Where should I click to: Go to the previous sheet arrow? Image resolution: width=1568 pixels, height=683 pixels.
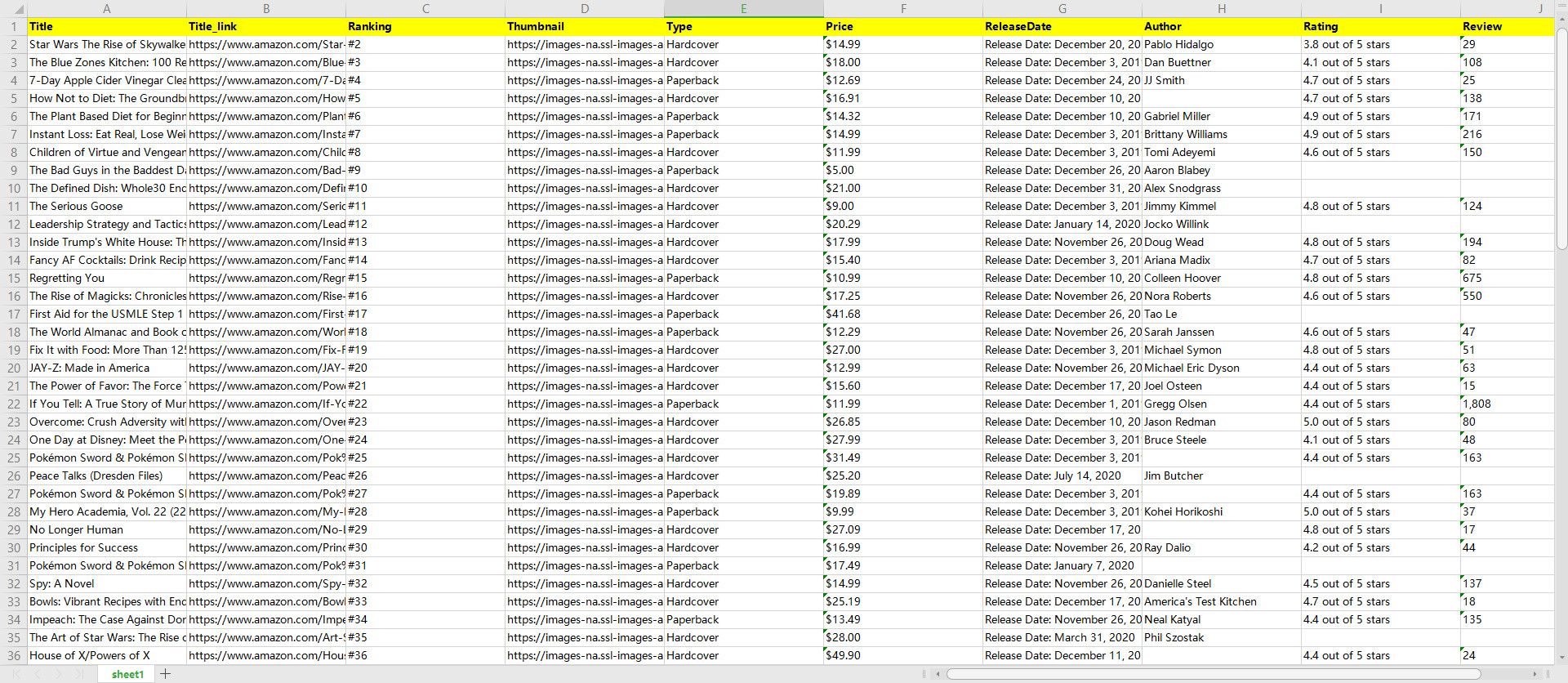pyautogui.click(x=37, y=674)
